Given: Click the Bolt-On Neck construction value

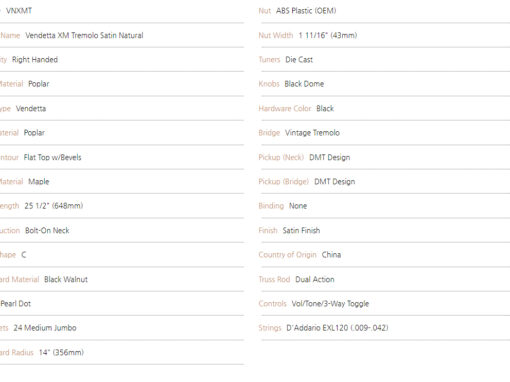Looking at the screenshot, I should 47,230.
